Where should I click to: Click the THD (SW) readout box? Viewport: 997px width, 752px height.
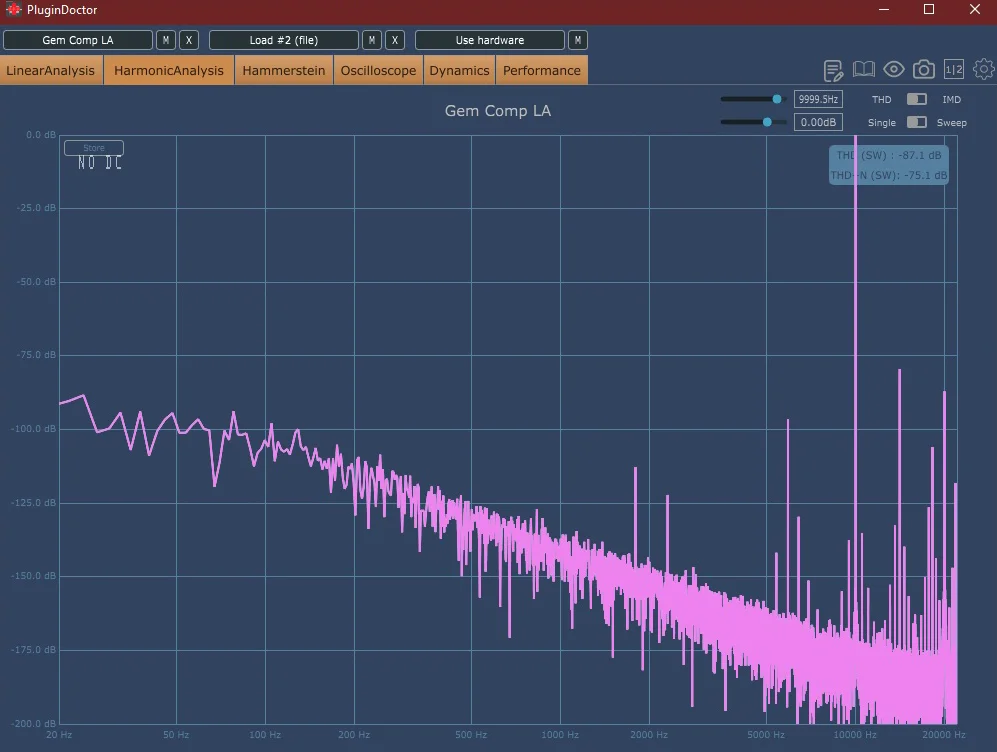click(x=889, y=165)
